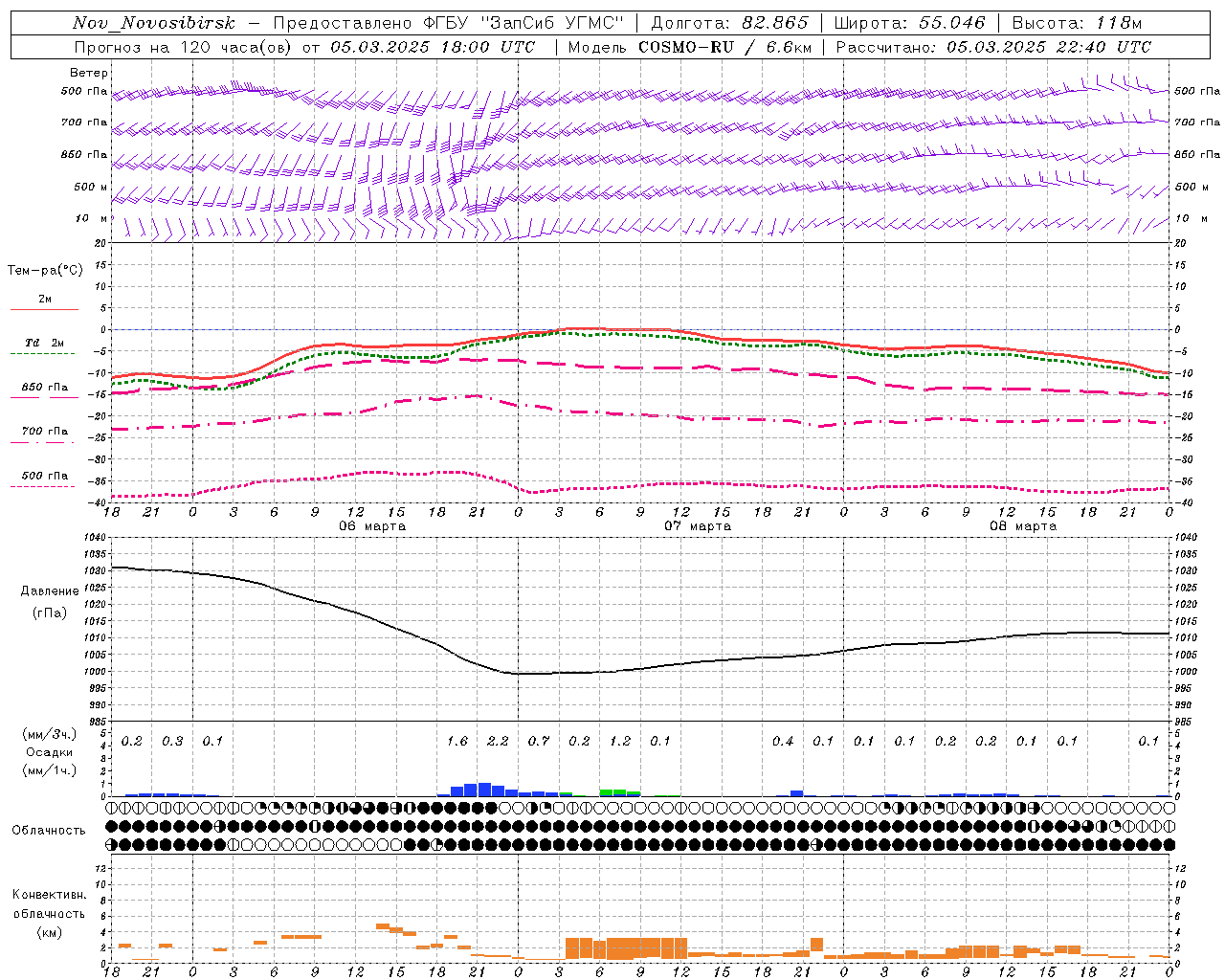Click the (мм/1ч.) precipitation unit label

(x=50, y=770)
